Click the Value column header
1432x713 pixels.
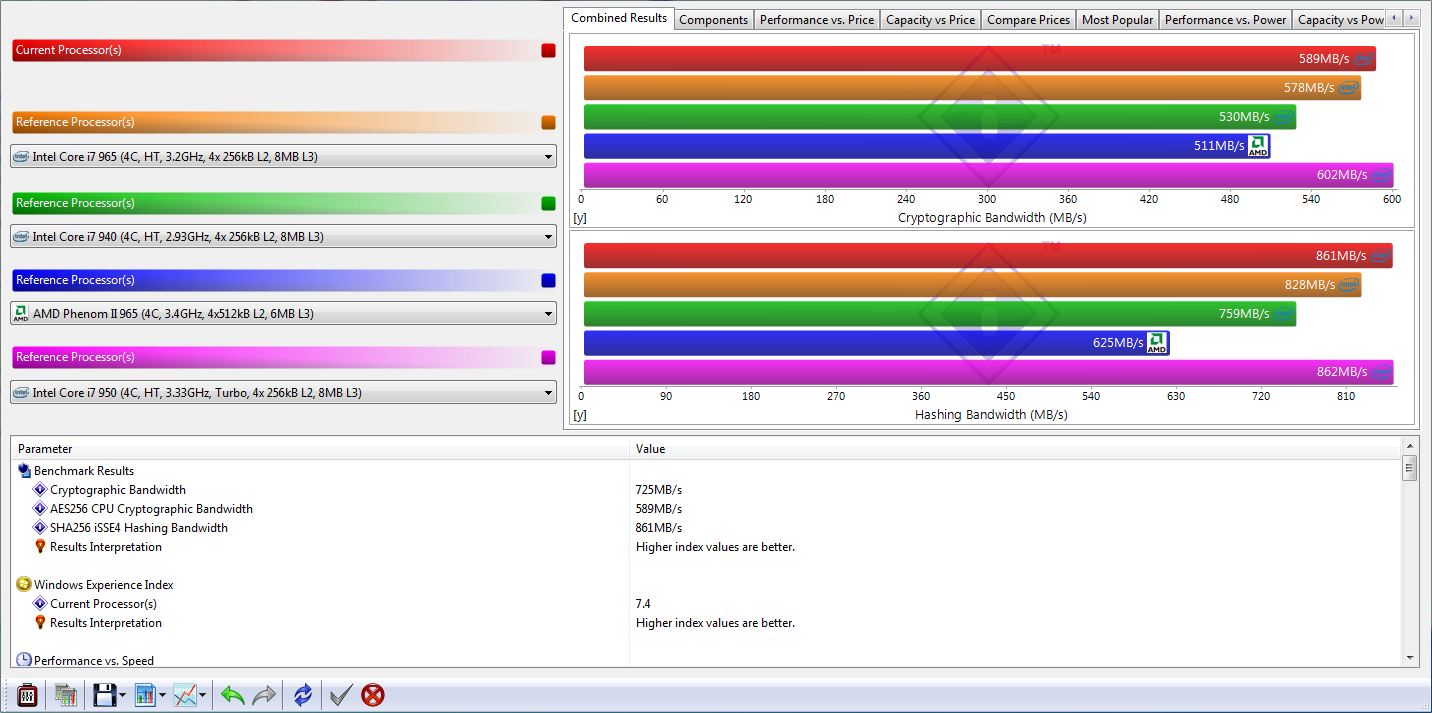coord(1015,449)
